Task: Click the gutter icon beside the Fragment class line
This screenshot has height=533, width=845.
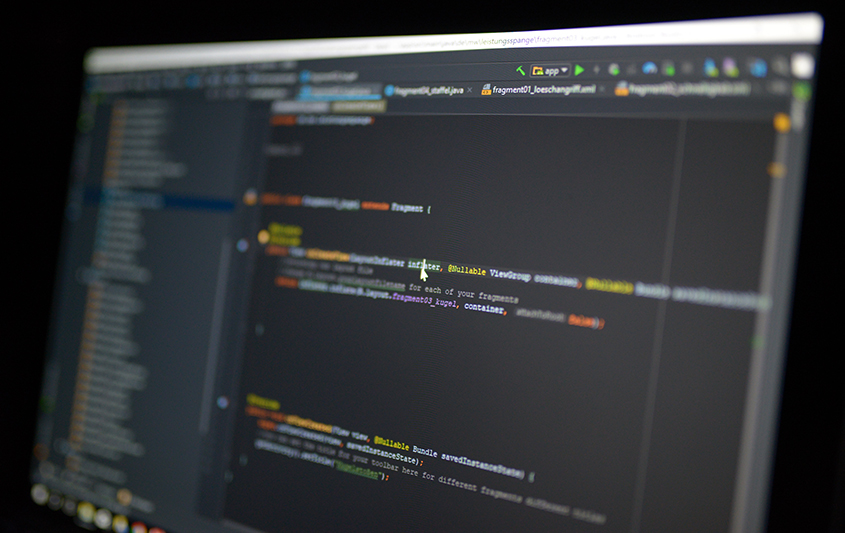Action: (250, 199)
